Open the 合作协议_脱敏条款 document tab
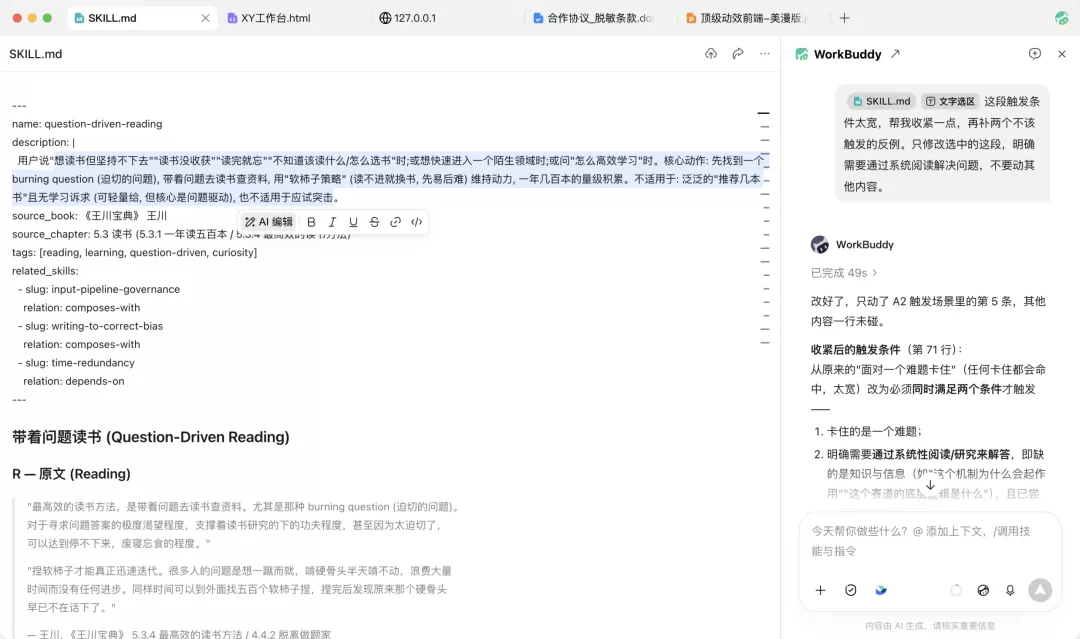The width and height of the screenshot is (1080, 639). point(593,18)
